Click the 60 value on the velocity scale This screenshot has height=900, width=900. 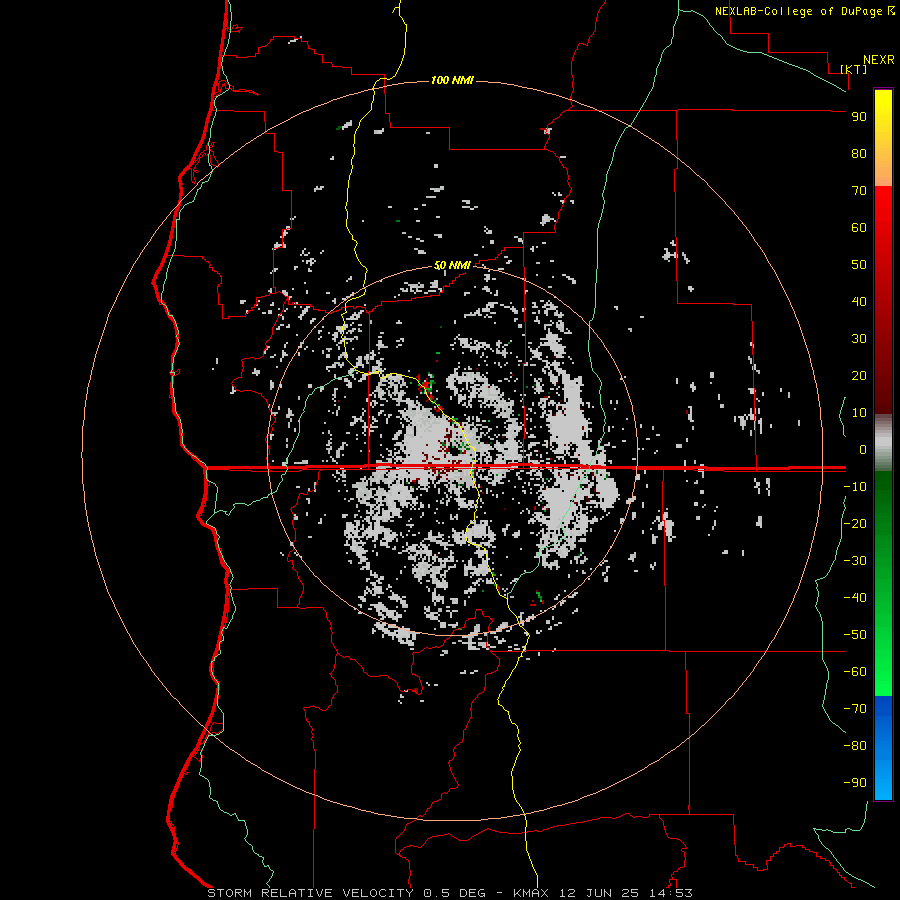(859, 227)
